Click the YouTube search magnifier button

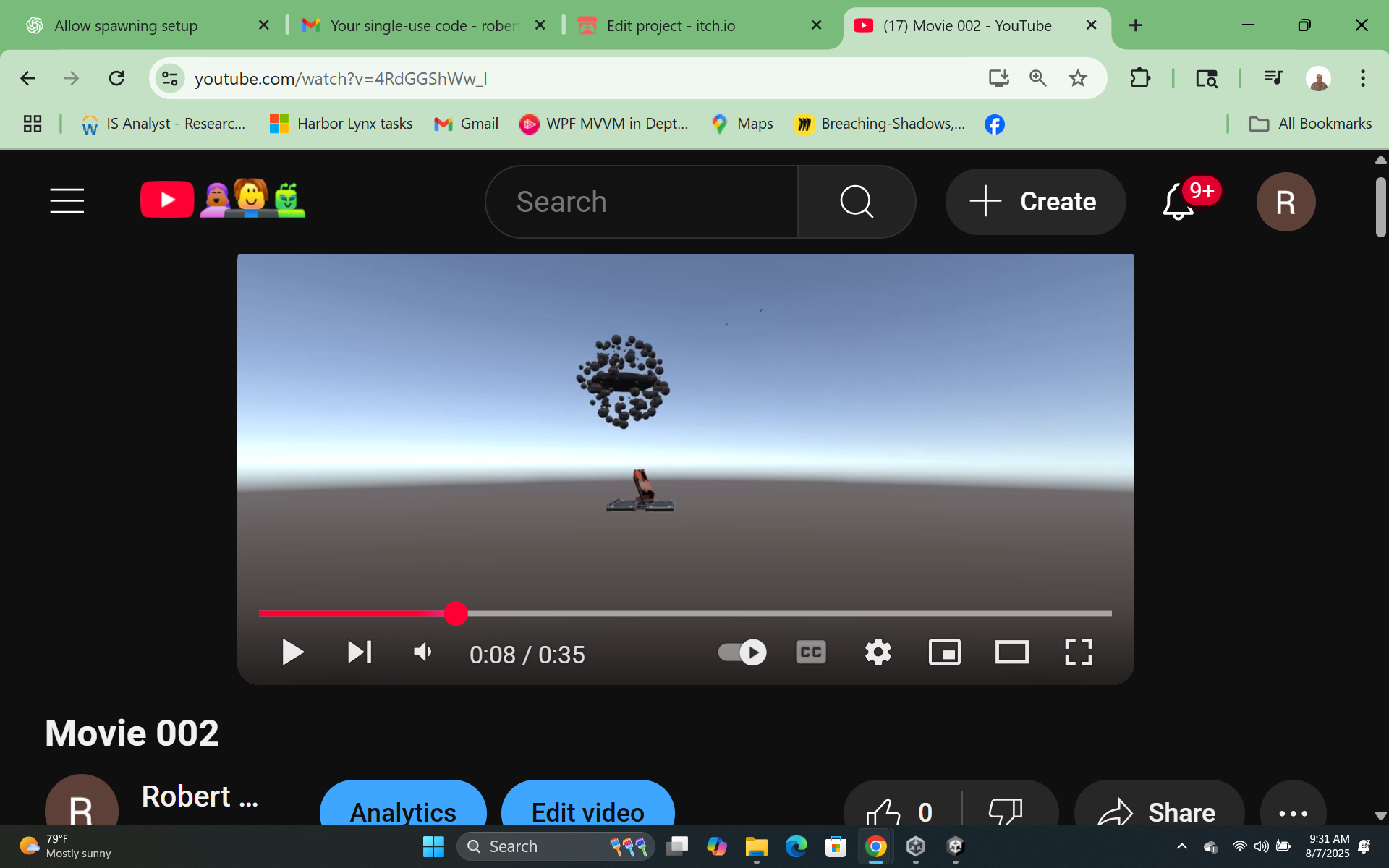pos(857,202)
